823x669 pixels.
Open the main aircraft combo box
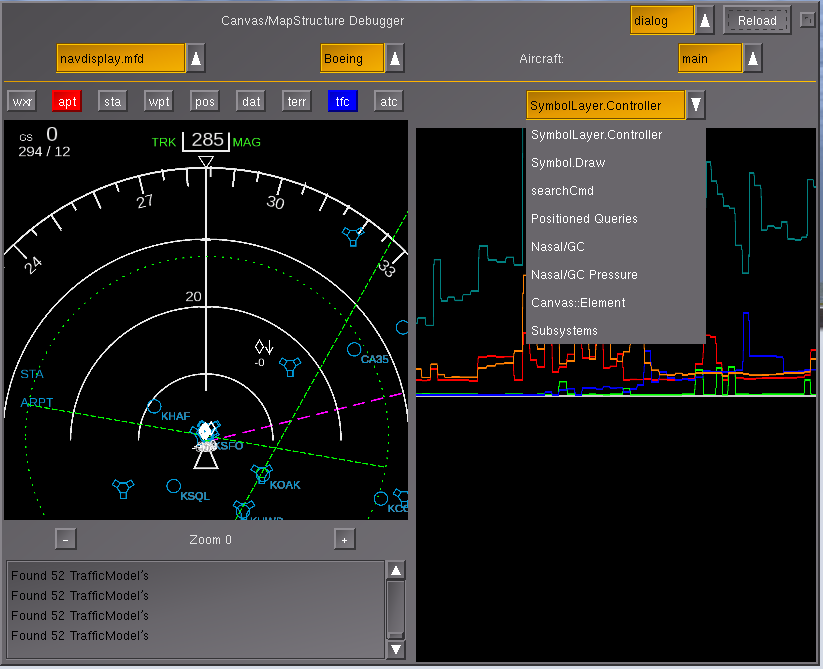(x=710, y=58)
